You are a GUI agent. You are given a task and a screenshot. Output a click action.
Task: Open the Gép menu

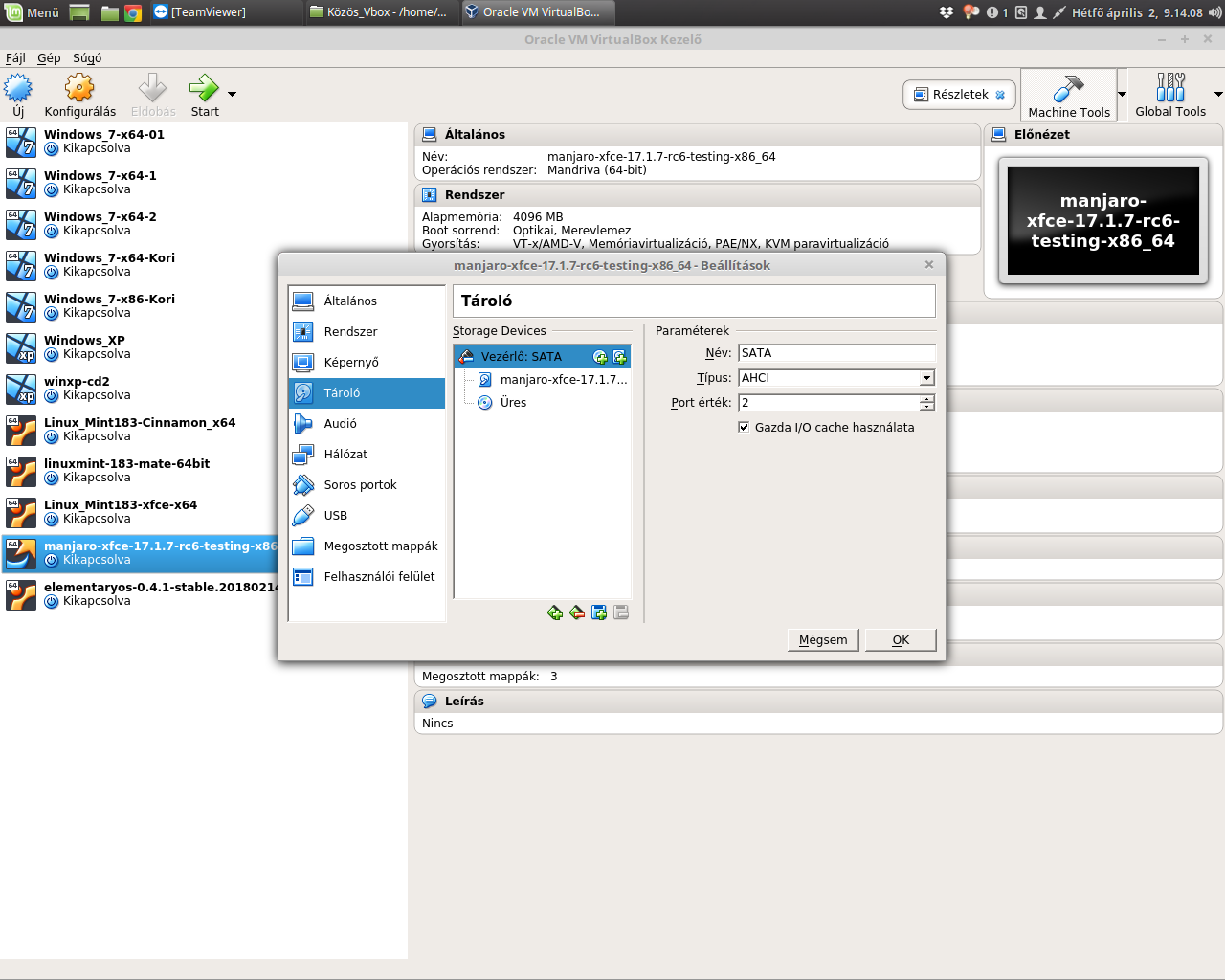49,58
